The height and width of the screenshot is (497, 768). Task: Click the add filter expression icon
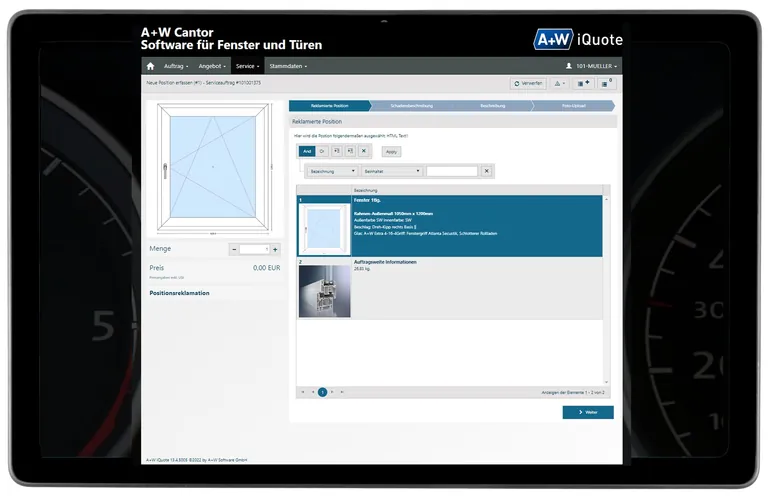pos(336,151)
